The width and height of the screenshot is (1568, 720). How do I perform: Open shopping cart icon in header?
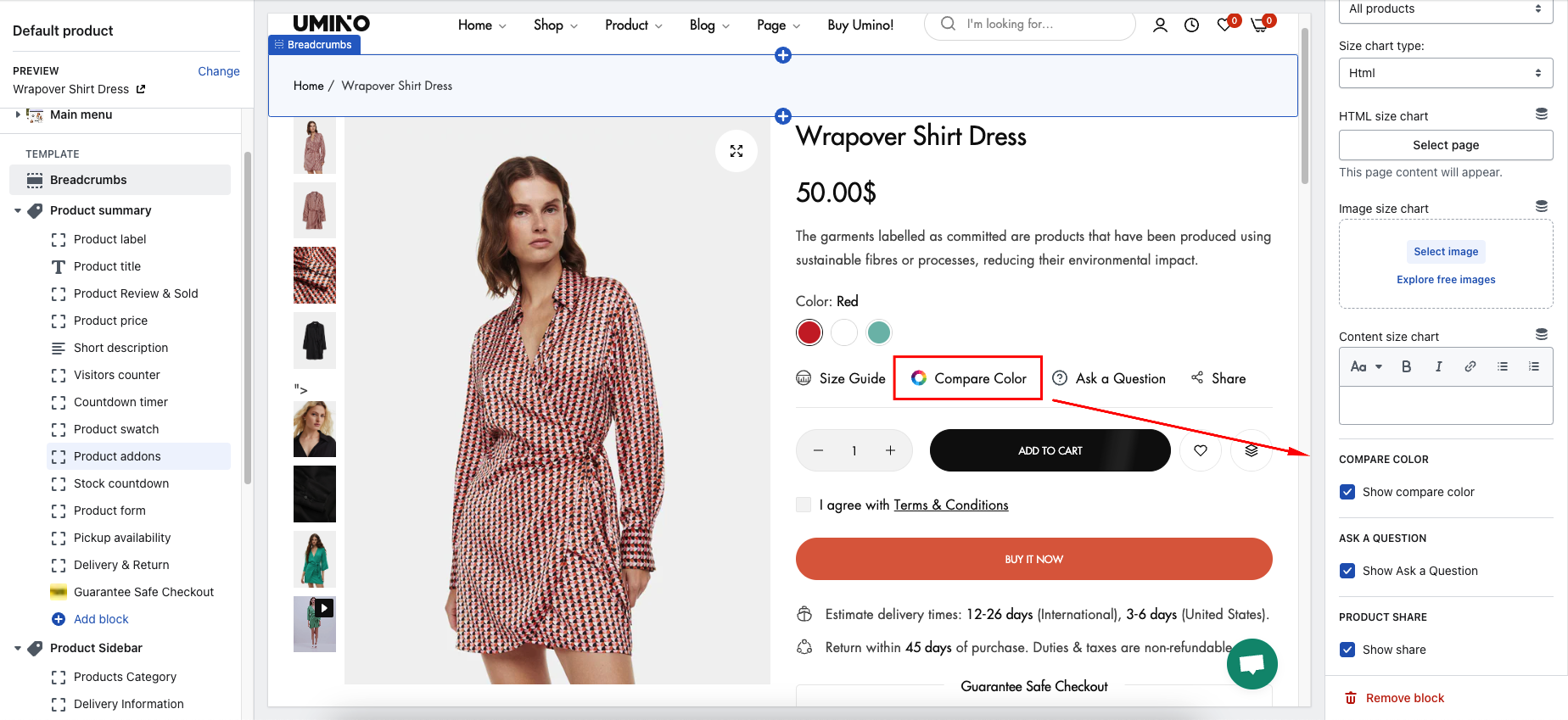[1259, 25]
